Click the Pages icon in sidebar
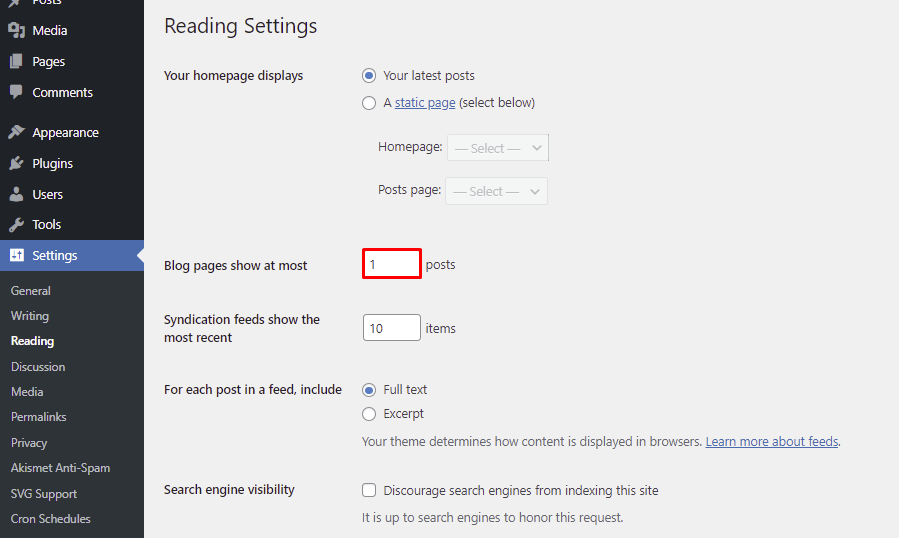 [16, 62]
